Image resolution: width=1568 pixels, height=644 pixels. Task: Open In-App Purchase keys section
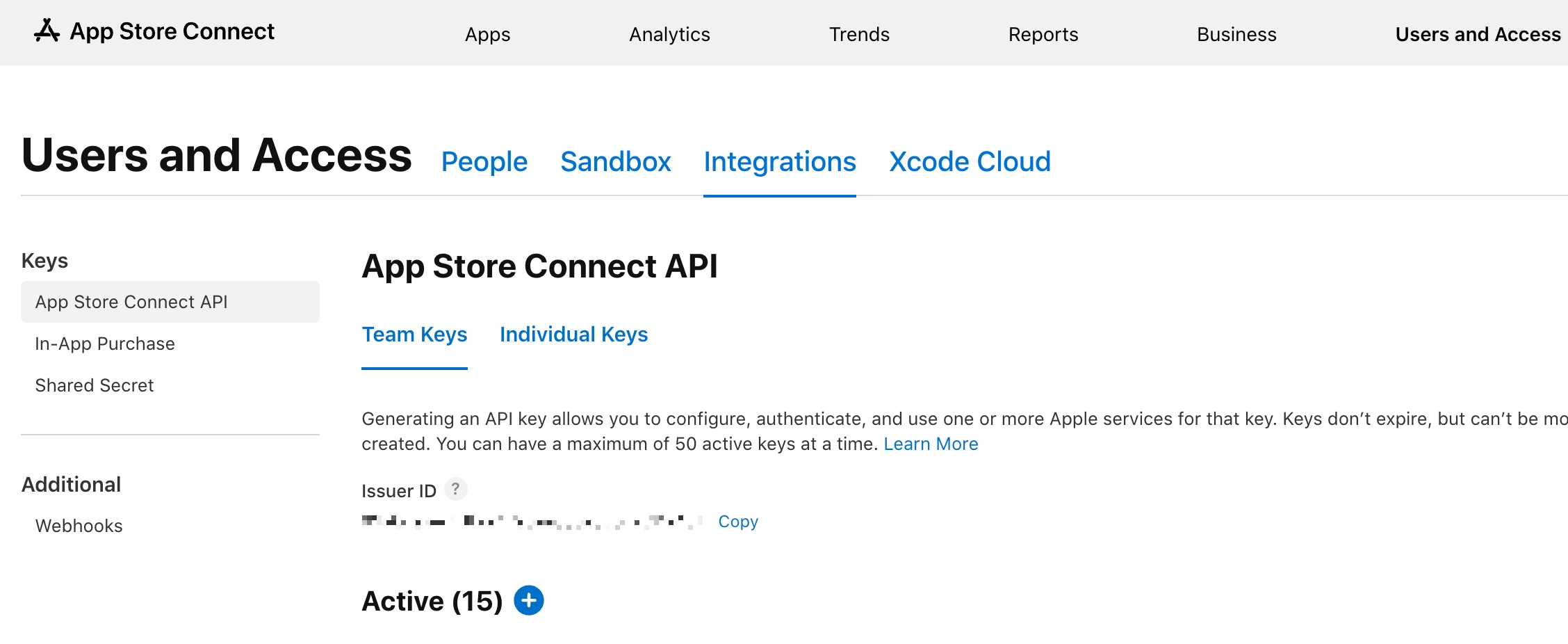tap(105, 343)
